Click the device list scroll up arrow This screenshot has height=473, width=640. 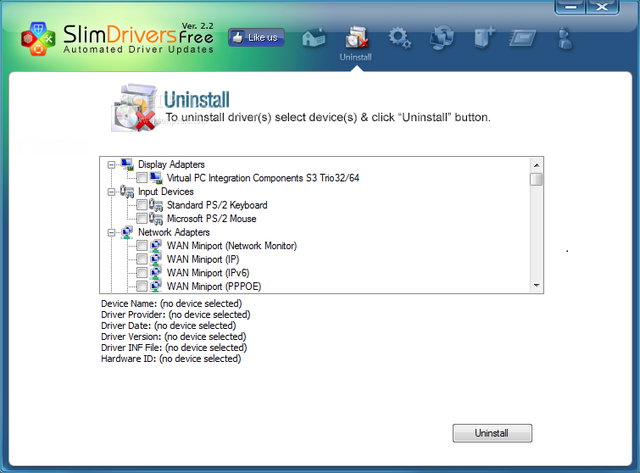coord(536,165)
